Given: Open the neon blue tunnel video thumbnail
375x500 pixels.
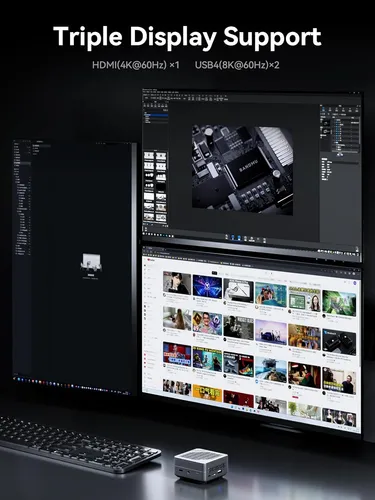Looking at the screenshot, I should [x=207, y=286].
